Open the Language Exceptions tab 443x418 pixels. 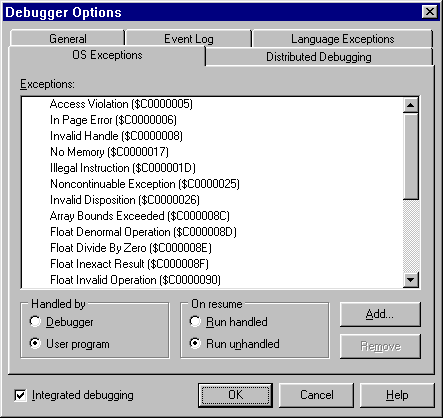pyautogui.click(x=343, y=39)
